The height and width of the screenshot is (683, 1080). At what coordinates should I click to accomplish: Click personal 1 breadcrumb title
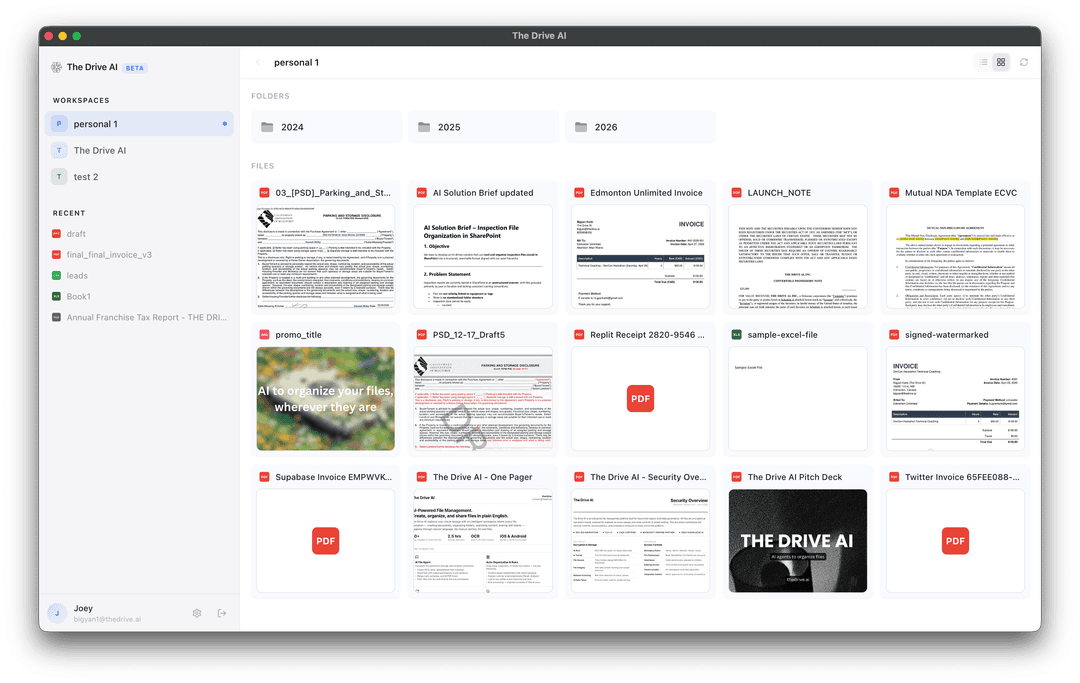tap(296, 63)
